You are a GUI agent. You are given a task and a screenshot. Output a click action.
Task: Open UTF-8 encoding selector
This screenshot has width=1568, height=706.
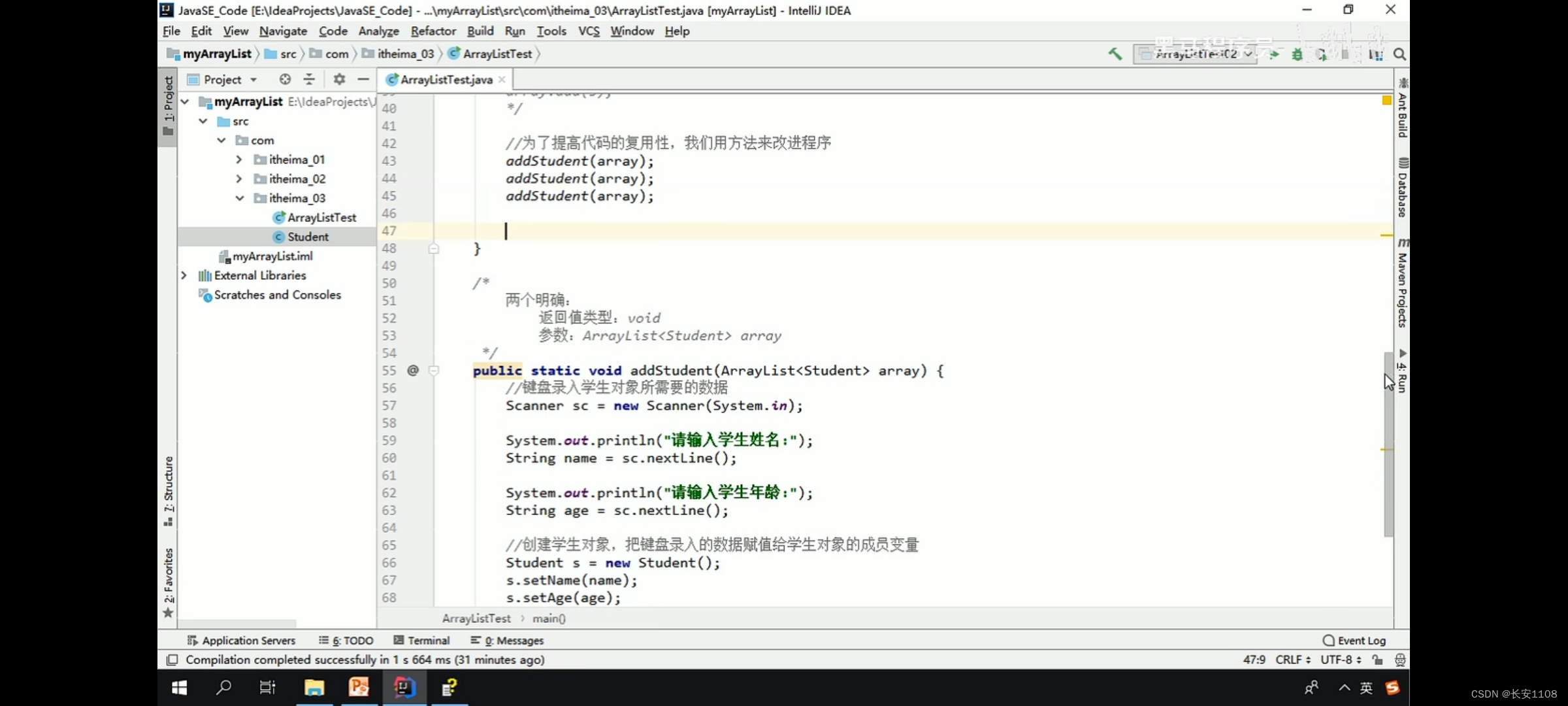click(x=1341, y=660)
